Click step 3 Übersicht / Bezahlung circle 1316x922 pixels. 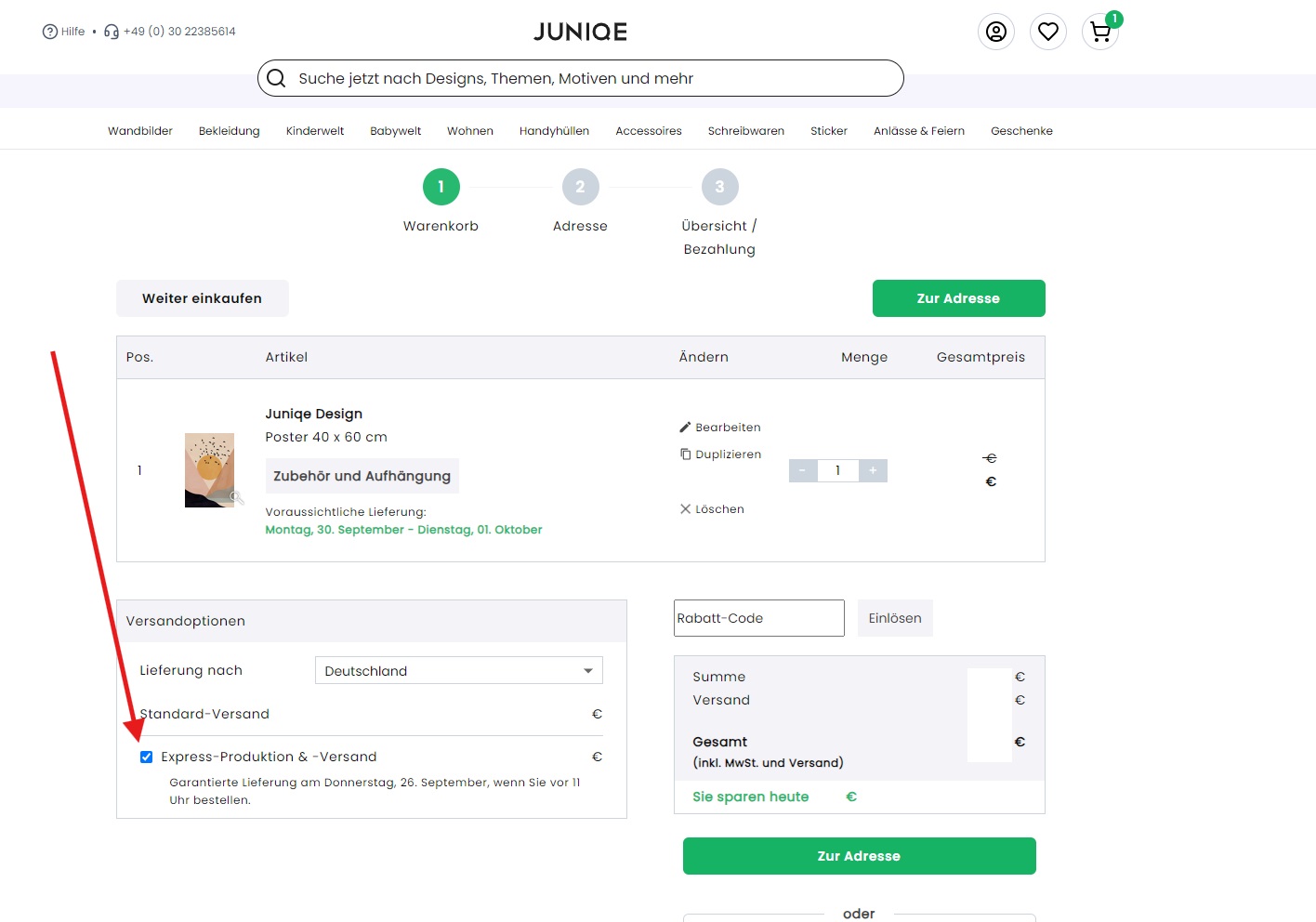click(720, 187)
